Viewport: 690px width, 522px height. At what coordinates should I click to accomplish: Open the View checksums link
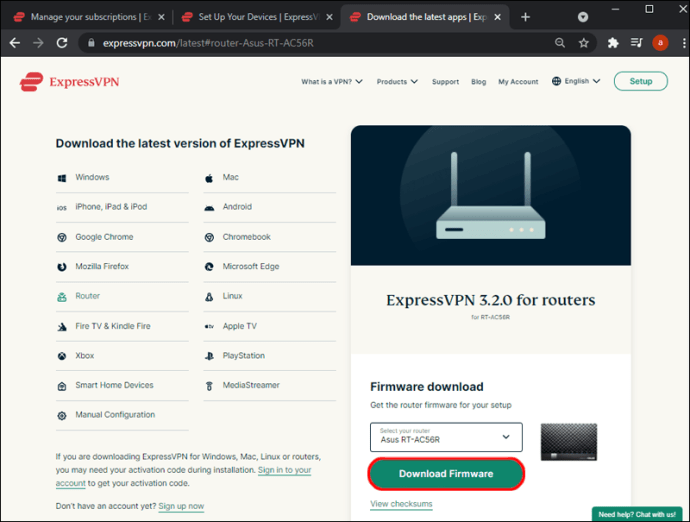[401, 504]
